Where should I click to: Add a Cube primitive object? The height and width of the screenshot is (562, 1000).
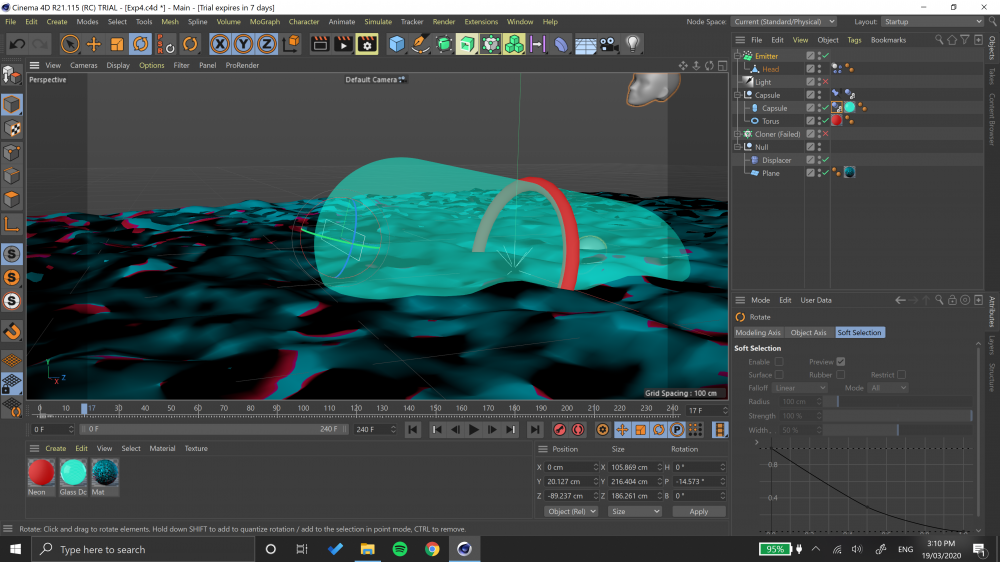coord(397,44)
